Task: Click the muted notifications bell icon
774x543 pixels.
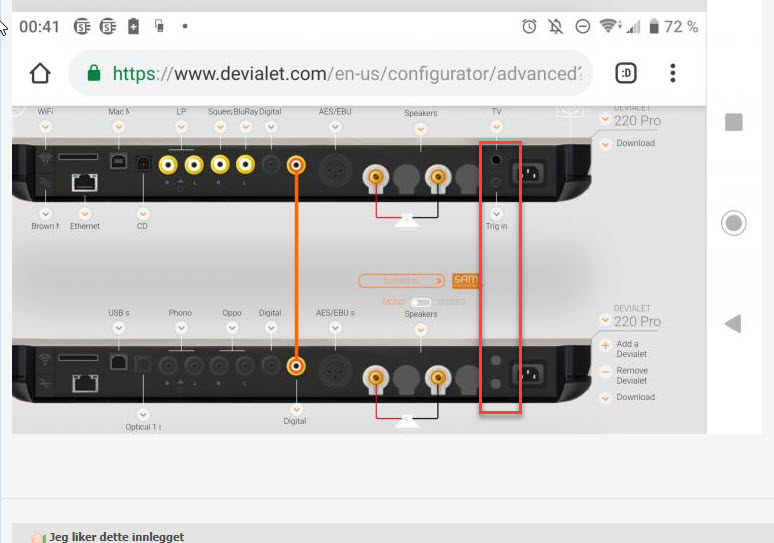Action: click(556, 26)
